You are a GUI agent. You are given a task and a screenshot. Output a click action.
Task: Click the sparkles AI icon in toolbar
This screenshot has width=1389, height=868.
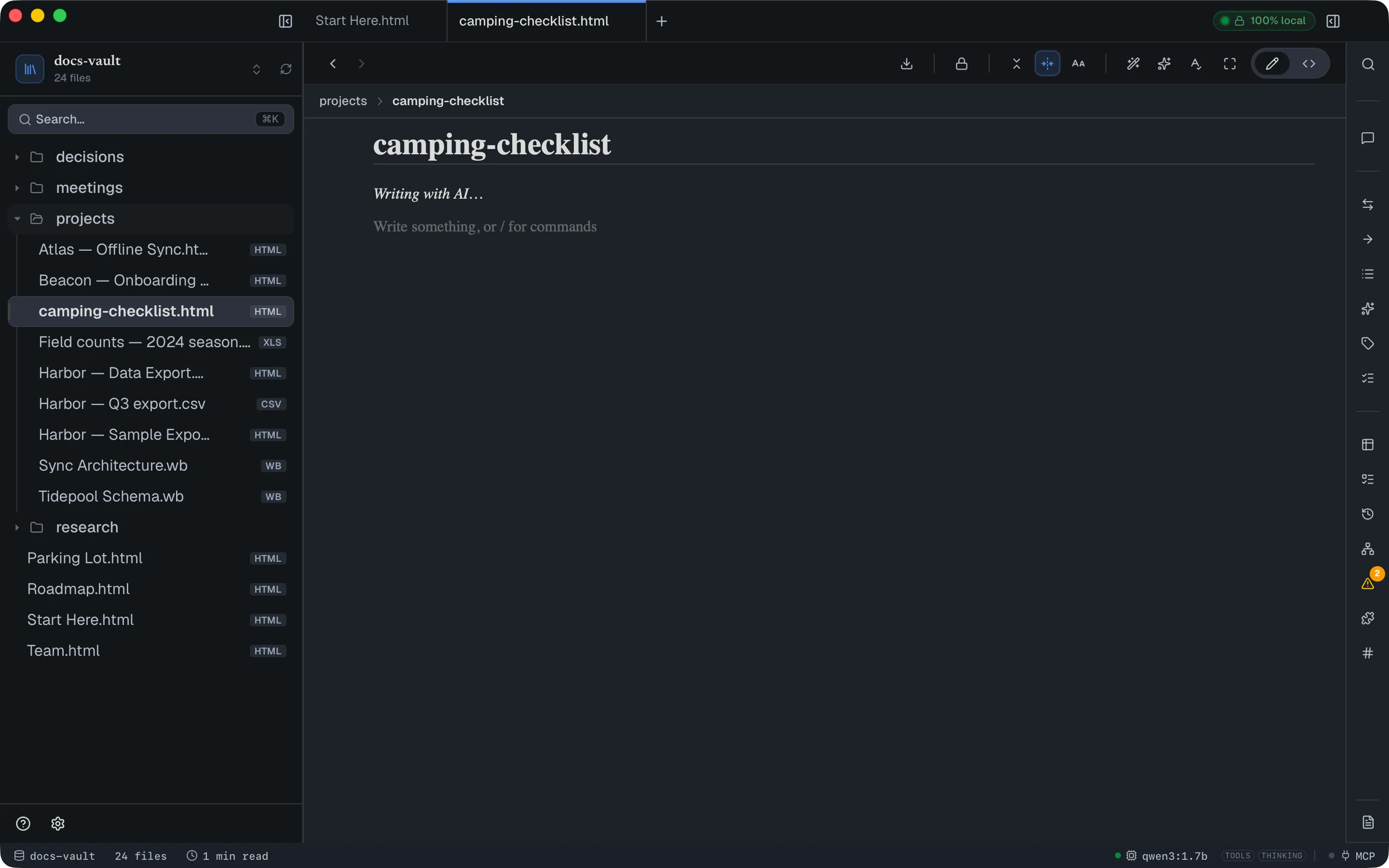[x=1164, y=64]
